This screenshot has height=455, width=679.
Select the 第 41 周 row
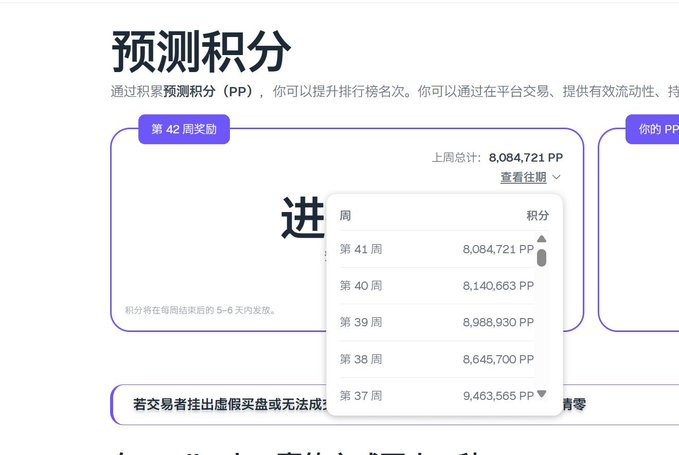pos(436,249)
